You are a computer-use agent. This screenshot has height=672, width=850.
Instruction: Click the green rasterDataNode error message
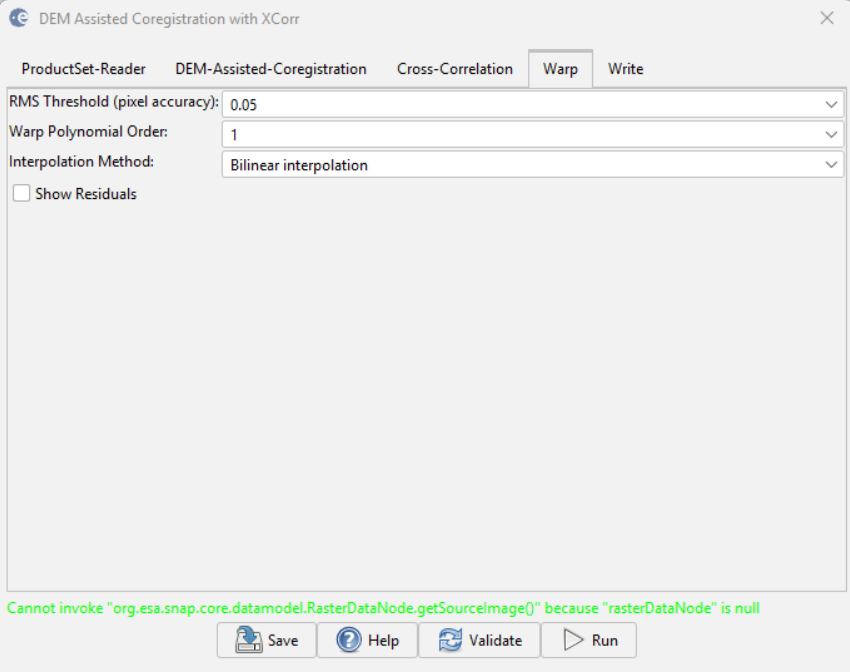click(x=390, y=608)
